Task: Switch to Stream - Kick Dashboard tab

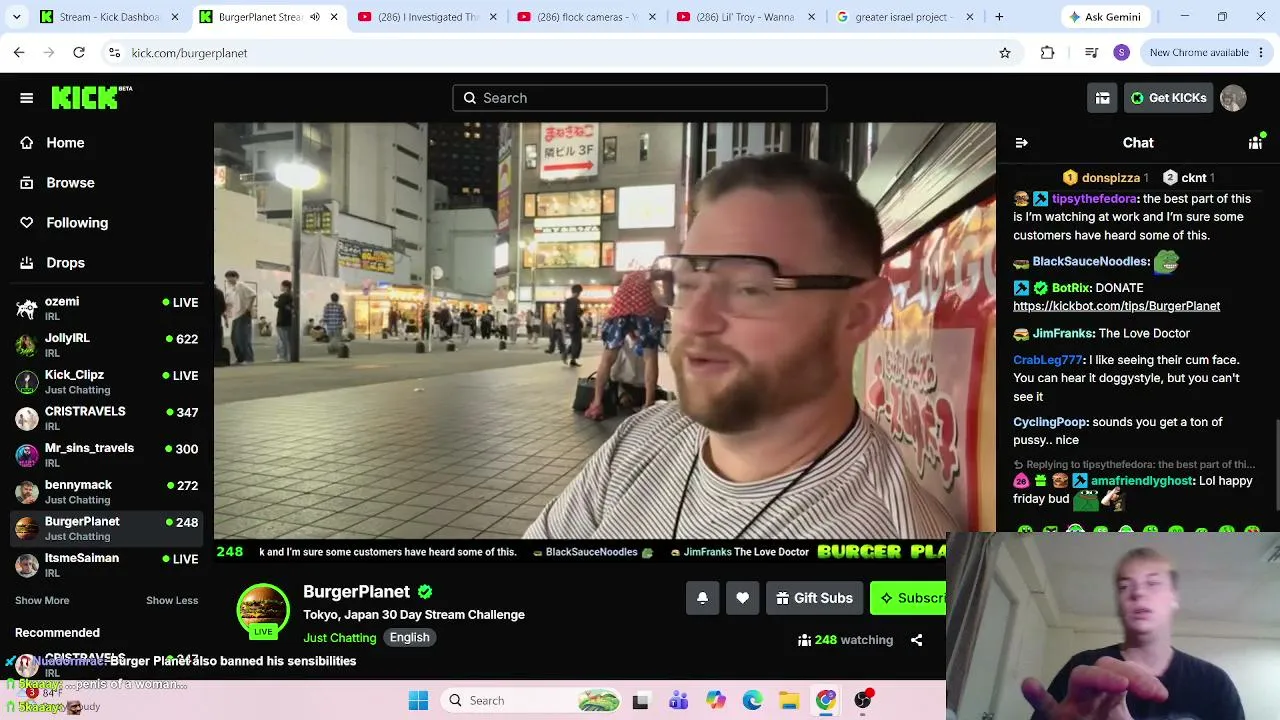Action: (x=110, y=17)
